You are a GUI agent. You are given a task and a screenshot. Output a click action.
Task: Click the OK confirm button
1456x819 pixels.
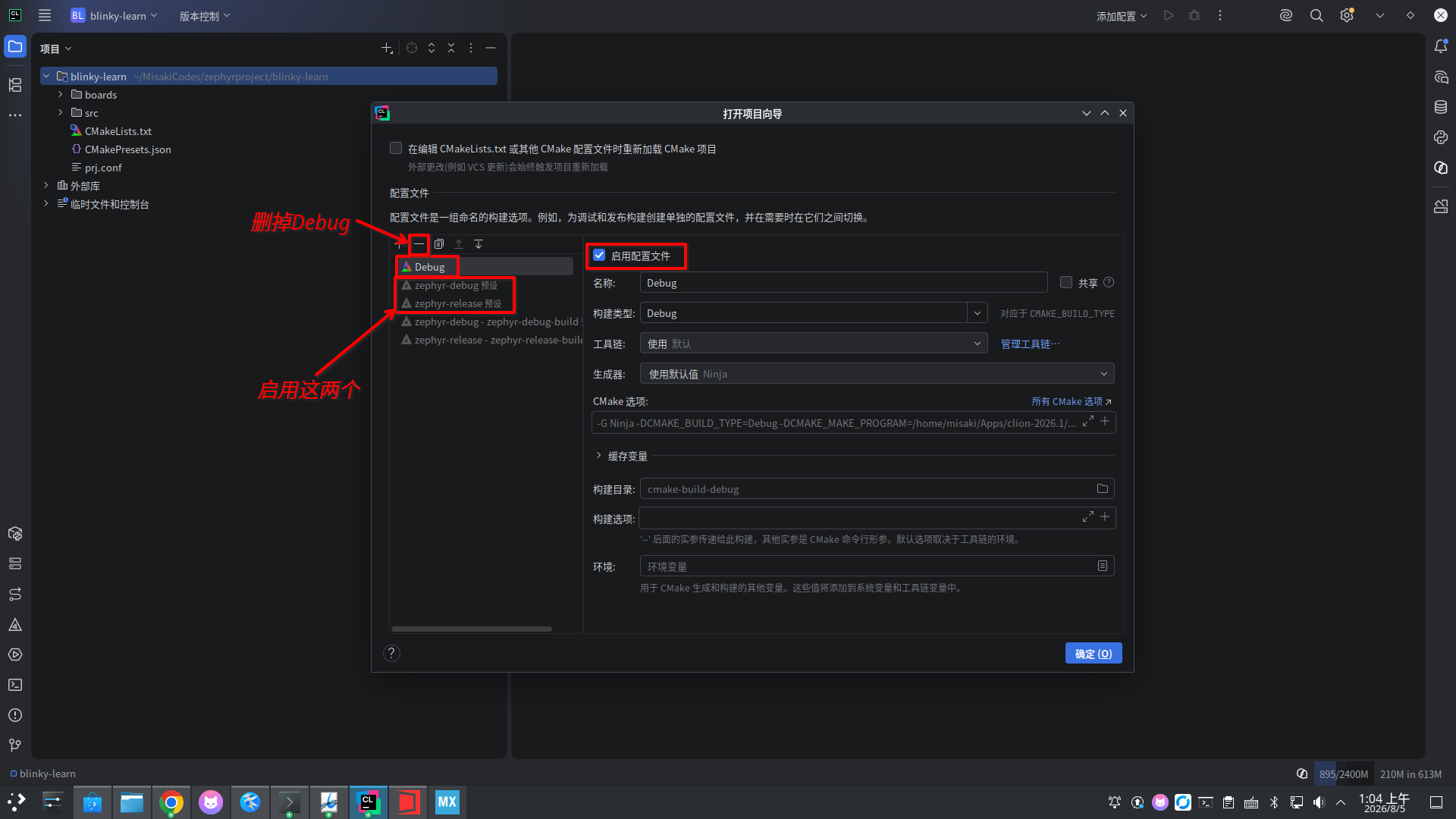pos(1094,654)
